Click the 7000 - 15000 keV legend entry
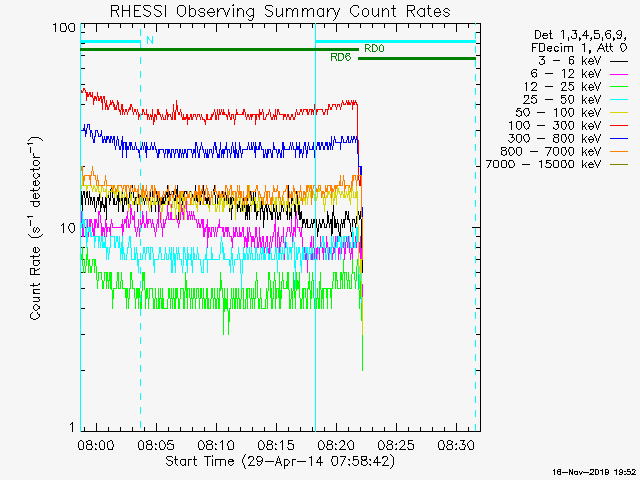Screen dimensions: 640x480 (x=557, y=164)
